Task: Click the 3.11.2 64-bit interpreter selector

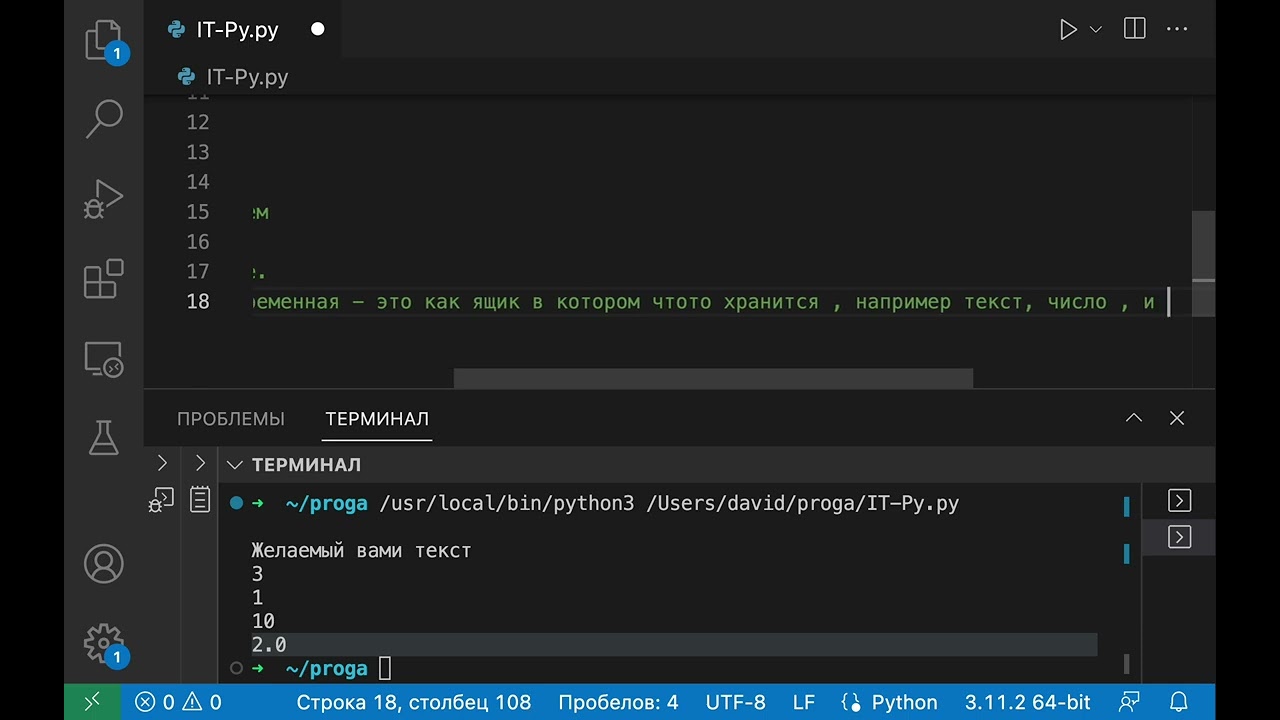Action: (1027, 702)
